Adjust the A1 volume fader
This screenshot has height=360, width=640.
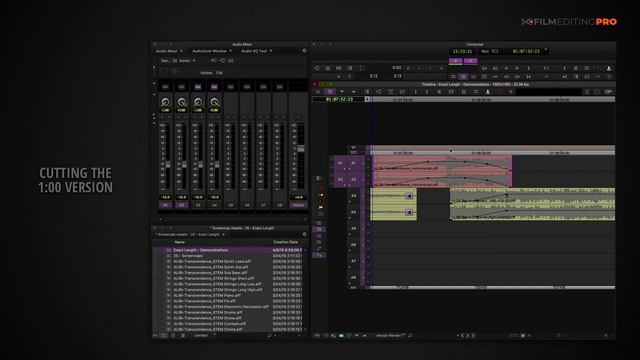pos(168,164)
